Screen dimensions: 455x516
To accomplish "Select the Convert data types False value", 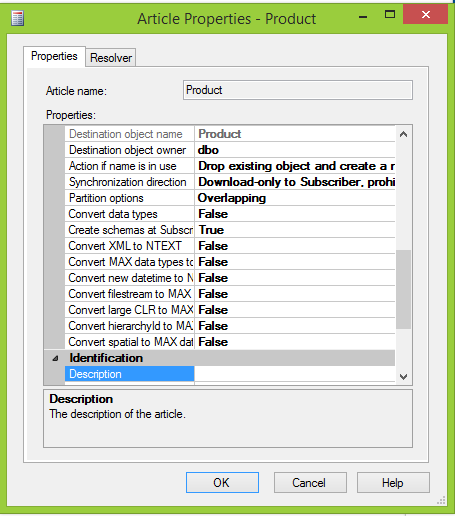I will pos(295,214).
